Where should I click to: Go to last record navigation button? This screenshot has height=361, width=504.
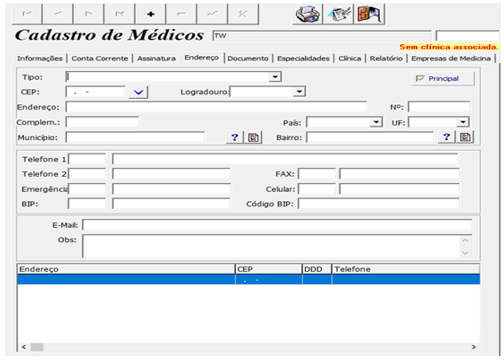(x=120, y=14)
